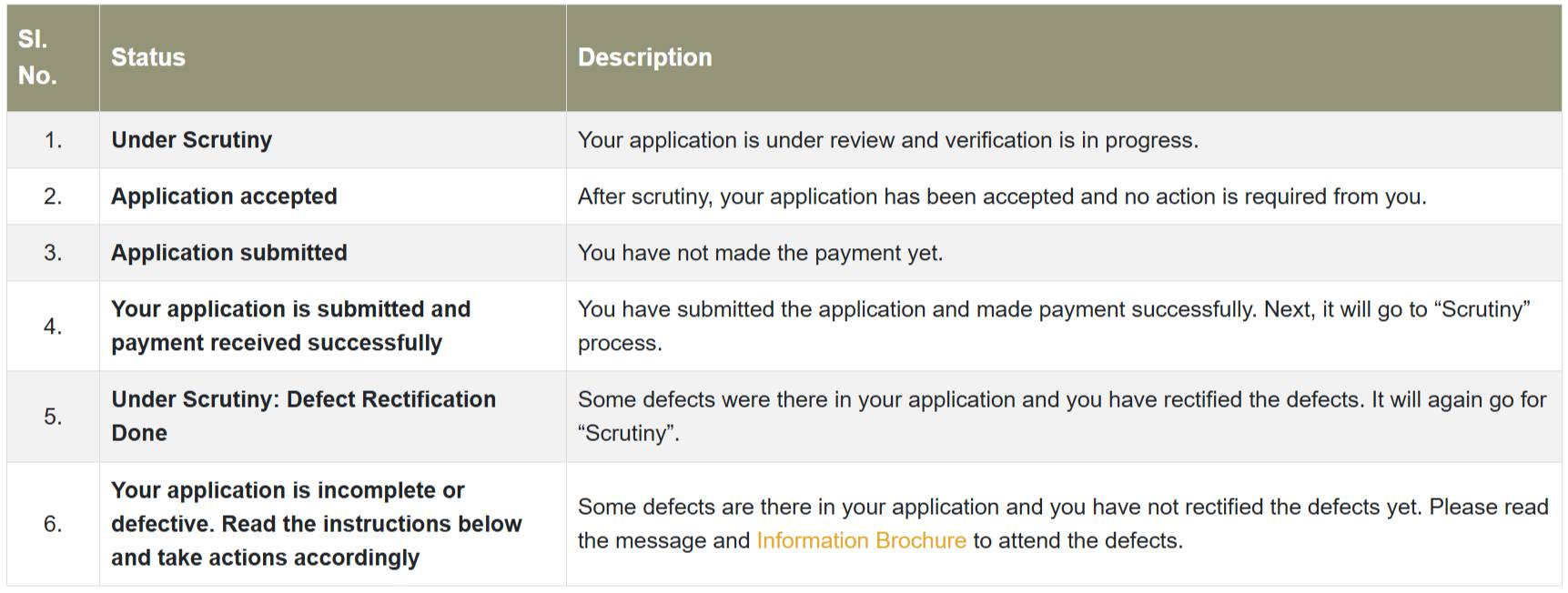The width and height of the screenshot is (1568, 593).
Task: Click the 'under review and verification' description
Action: pos(887,140)
